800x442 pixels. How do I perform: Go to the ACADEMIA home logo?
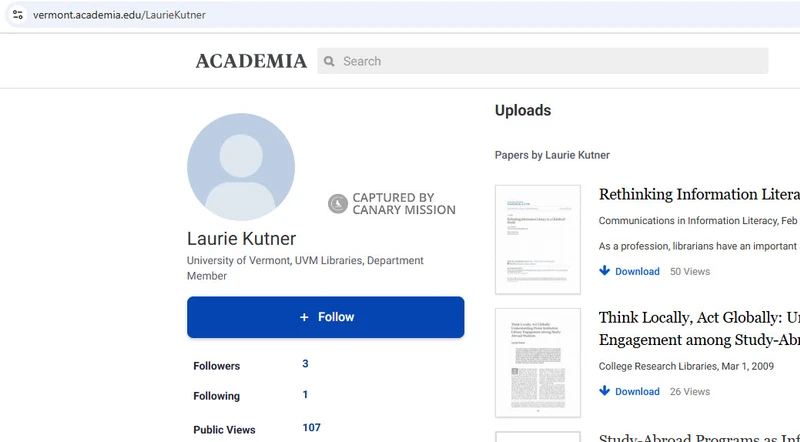tap(251, 61)
